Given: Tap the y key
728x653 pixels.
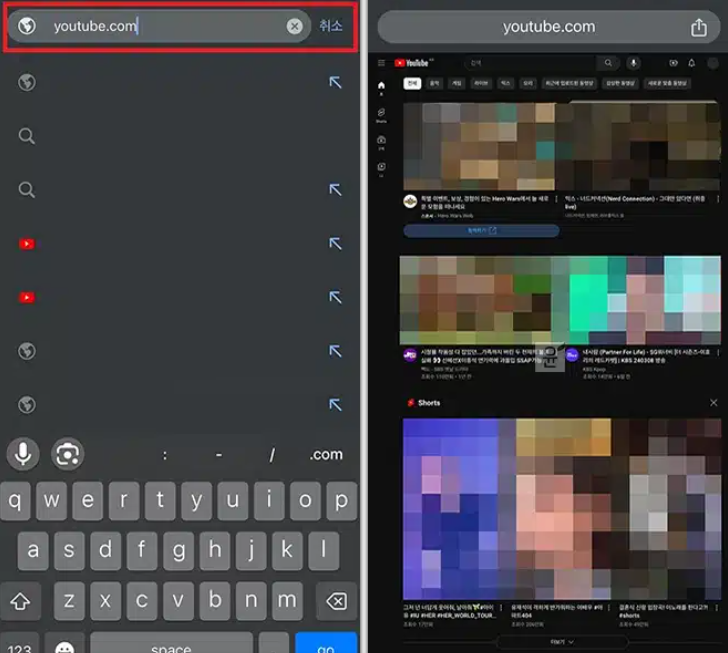Looking at the screenshot, I should point(196,500).
